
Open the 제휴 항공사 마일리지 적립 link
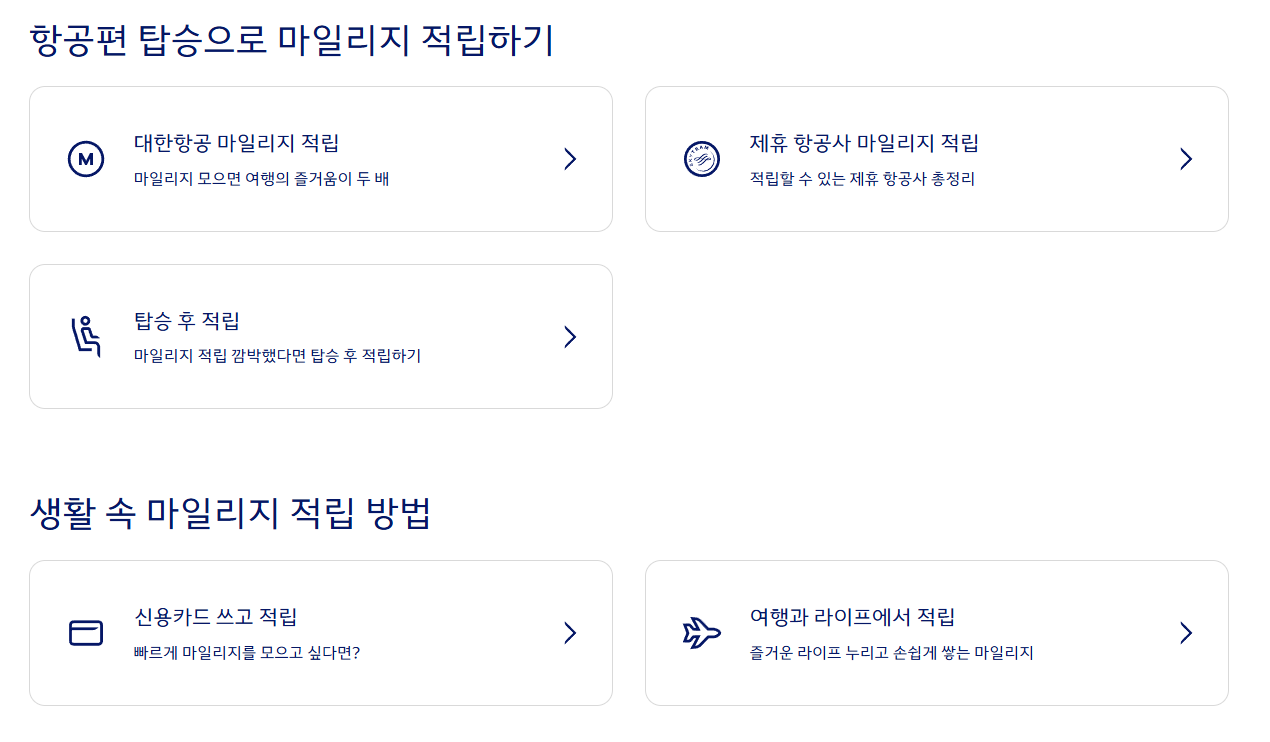[864, 143]
